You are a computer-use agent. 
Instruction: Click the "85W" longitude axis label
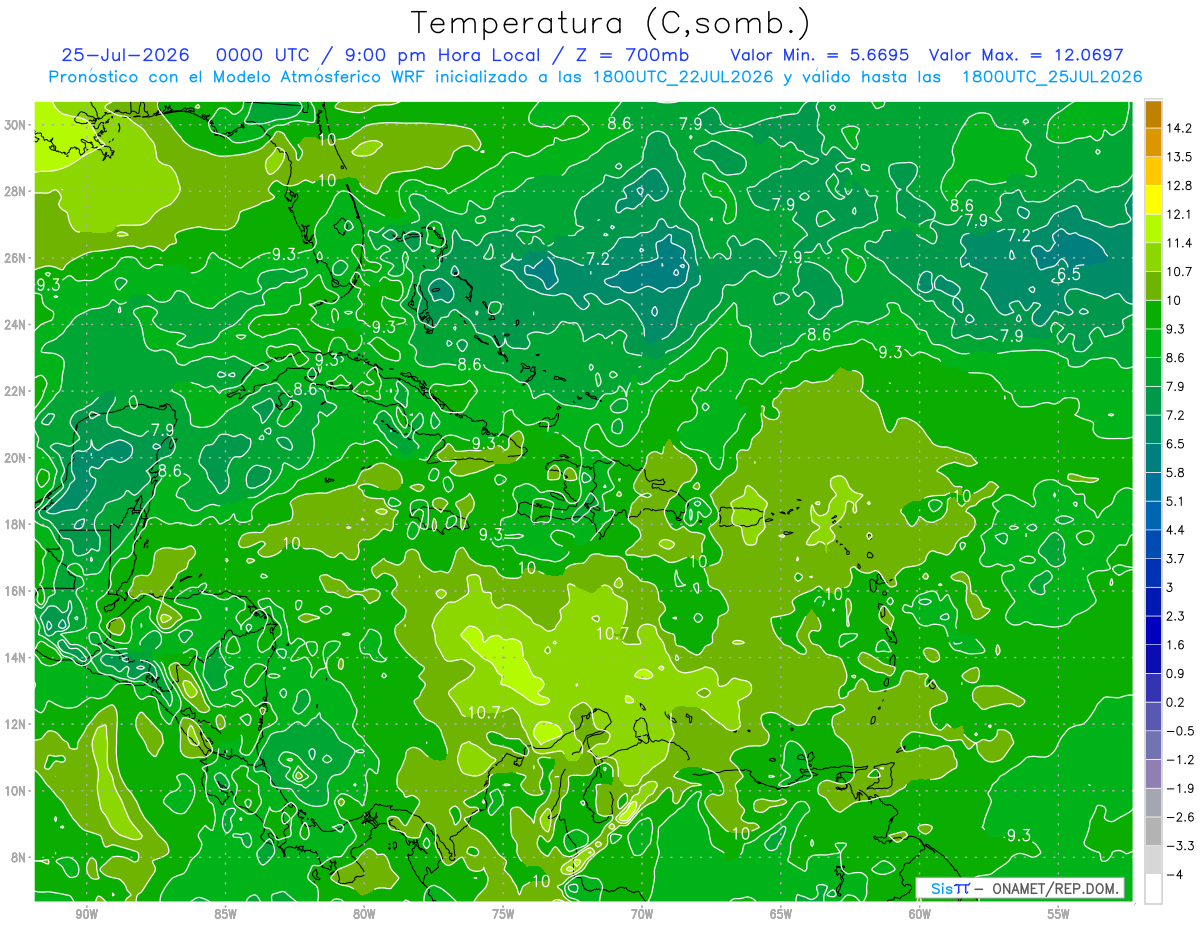click(225, 915)
